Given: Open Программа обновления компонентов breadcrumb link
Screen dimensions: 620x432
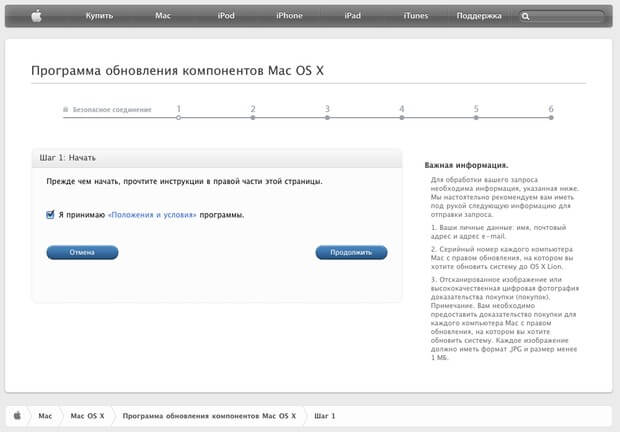Looking at the screenshot, I should pyautogui.click(x=209, y=416).
